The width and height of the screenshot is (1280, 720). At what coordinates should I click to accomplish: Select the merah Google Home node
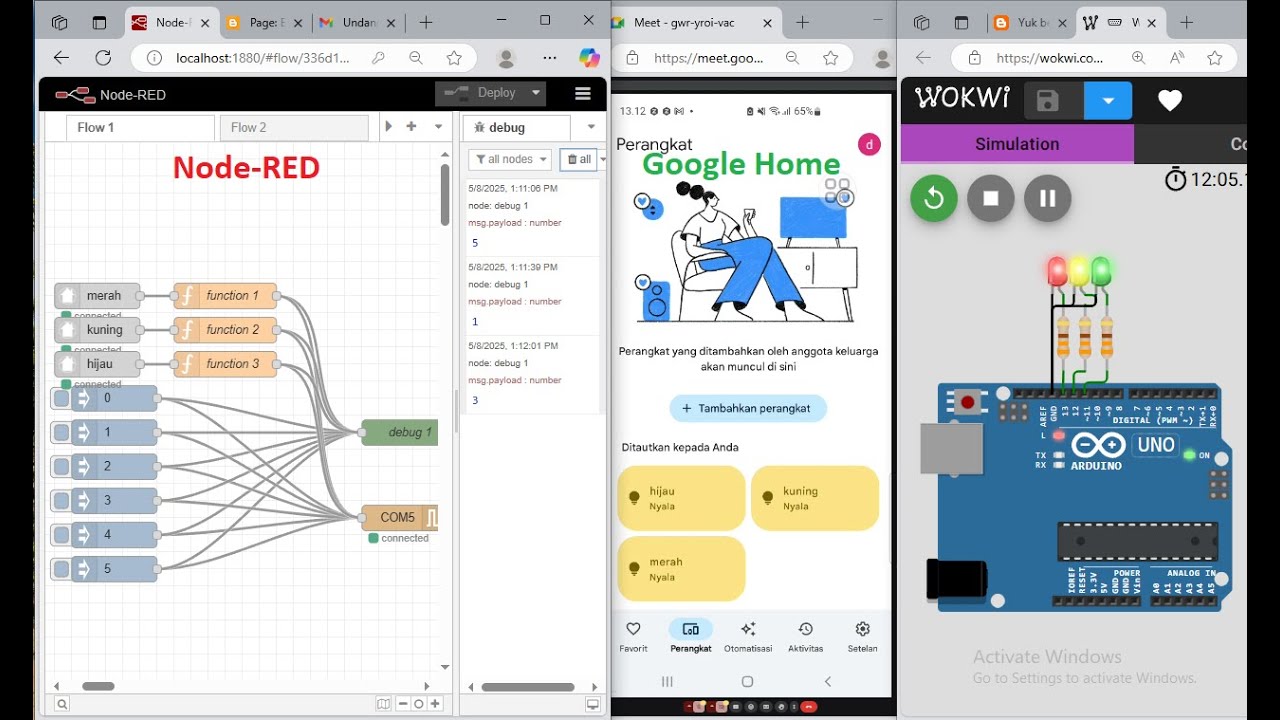97,295
